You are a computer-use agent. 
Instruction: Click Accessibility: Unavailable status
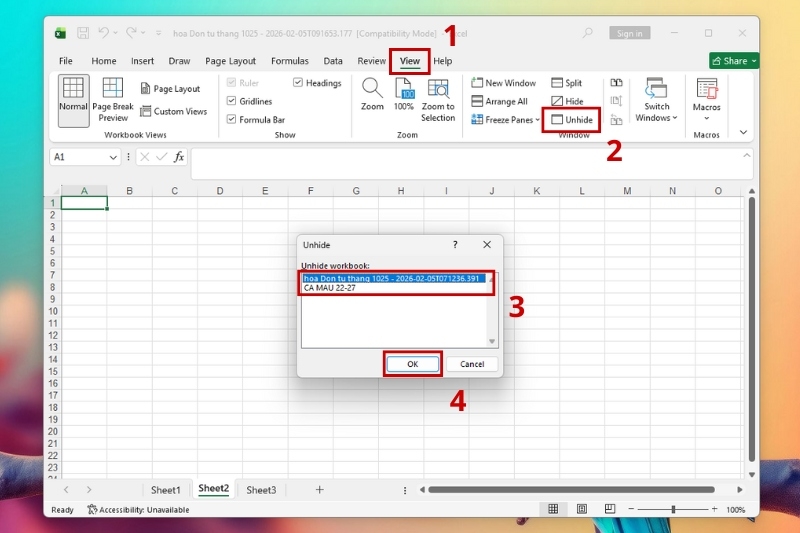click(x=138, y=510)
